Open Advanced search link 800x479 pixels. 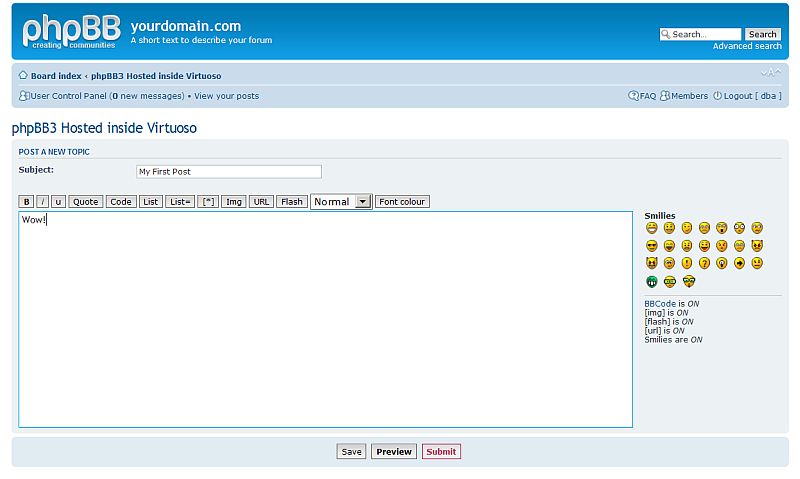(747, 47)
